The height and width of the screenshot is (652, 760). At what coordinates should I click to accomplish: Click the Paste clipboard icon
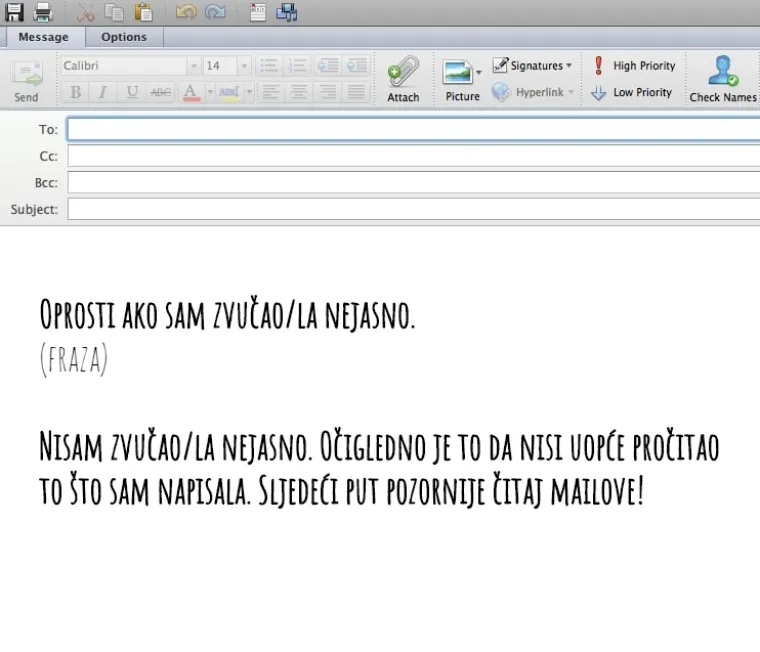click(x=145, y=12)
